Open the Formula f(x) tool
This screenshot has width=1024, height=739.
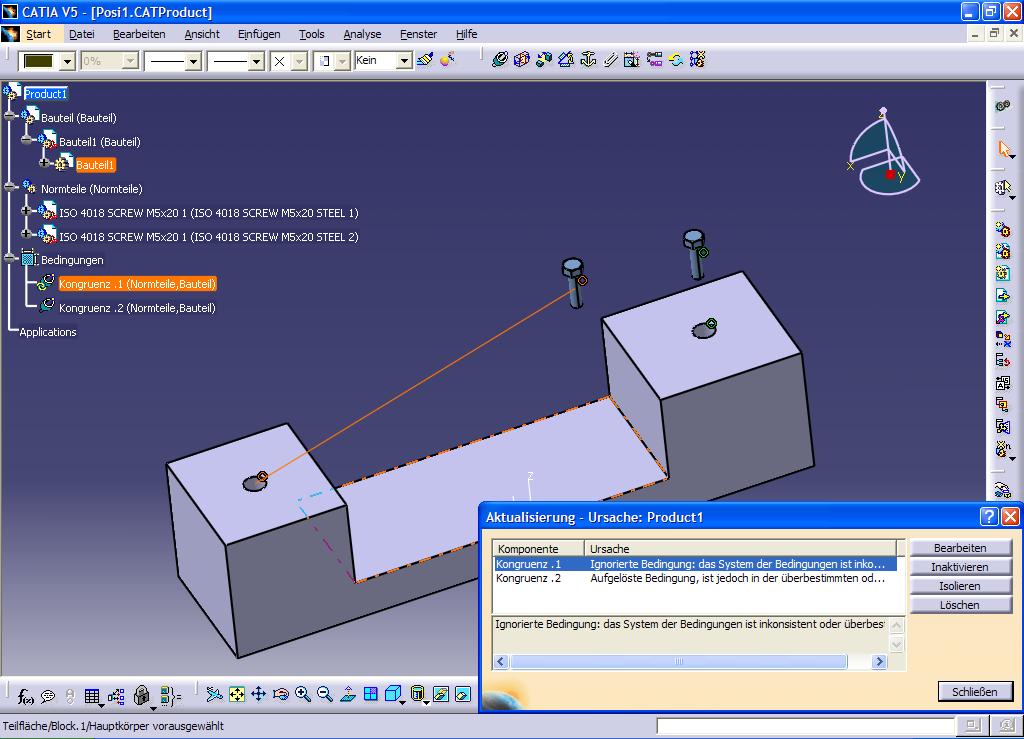tap(25, 696)
